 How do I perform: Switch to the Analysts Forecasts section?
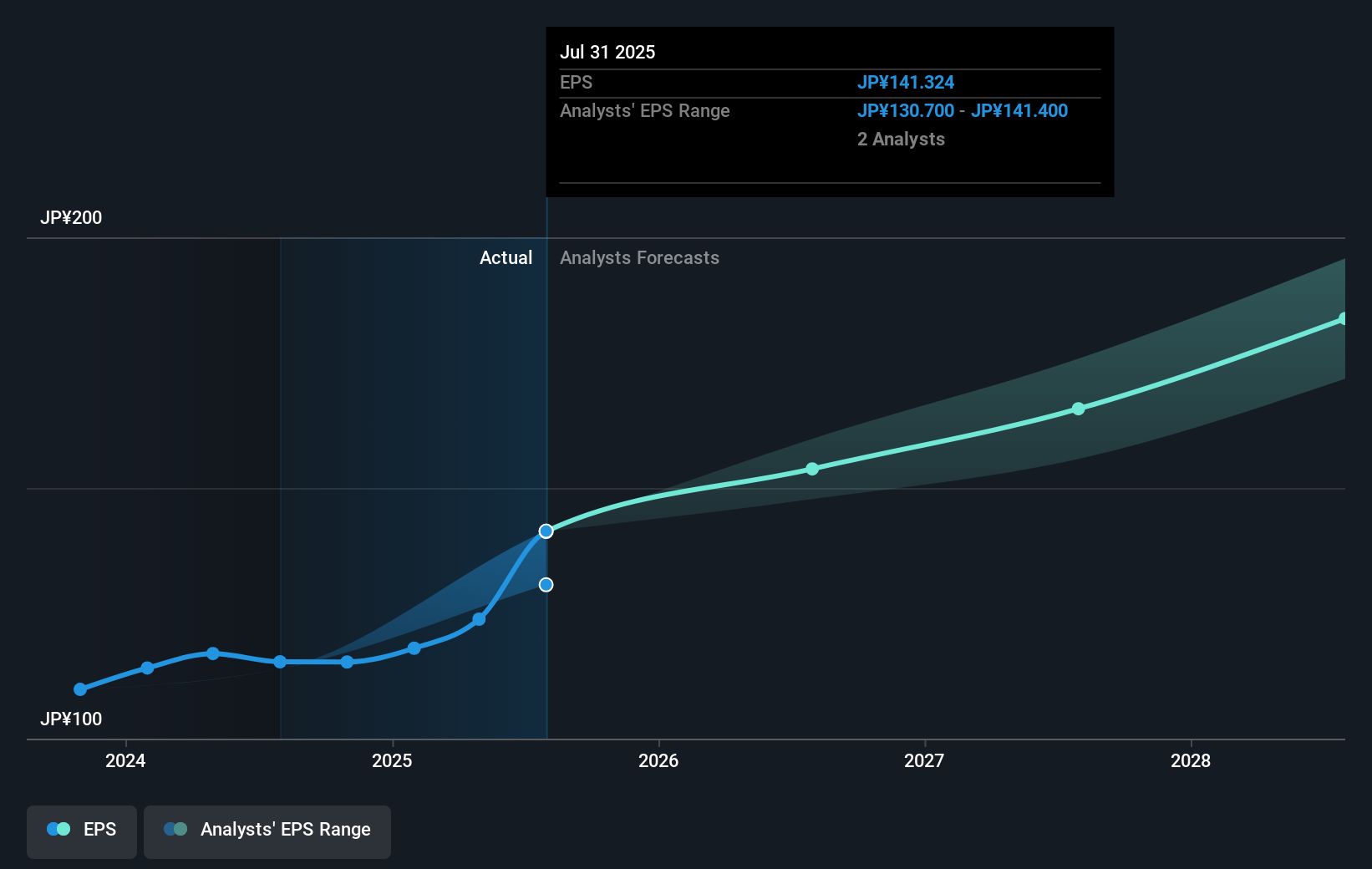(639, 257)
